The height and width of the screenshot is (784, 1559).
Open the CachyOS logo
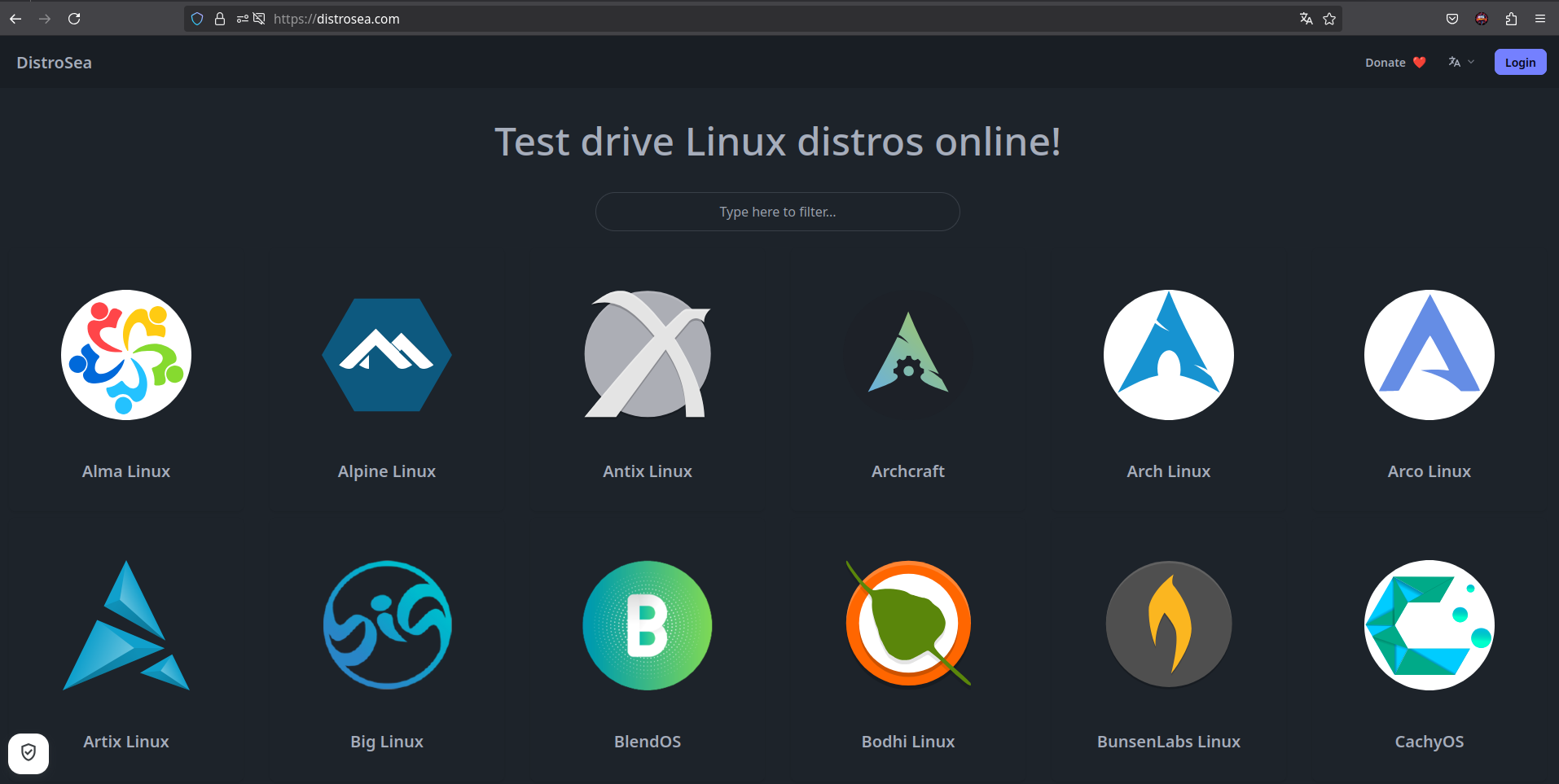(x=1429, y=625)
